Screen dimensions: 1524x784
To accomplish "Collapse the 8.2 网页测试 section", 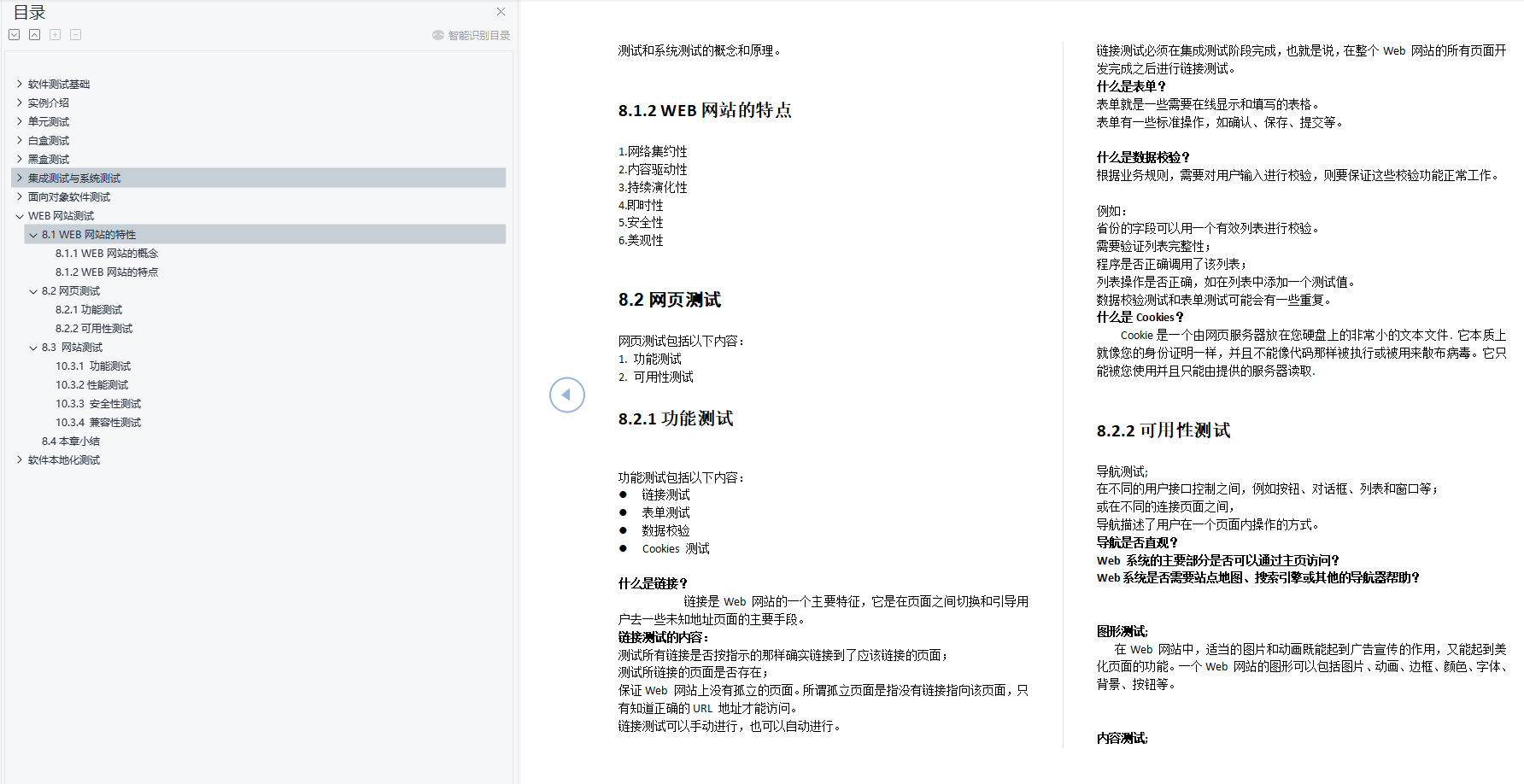I will [33, 290].
